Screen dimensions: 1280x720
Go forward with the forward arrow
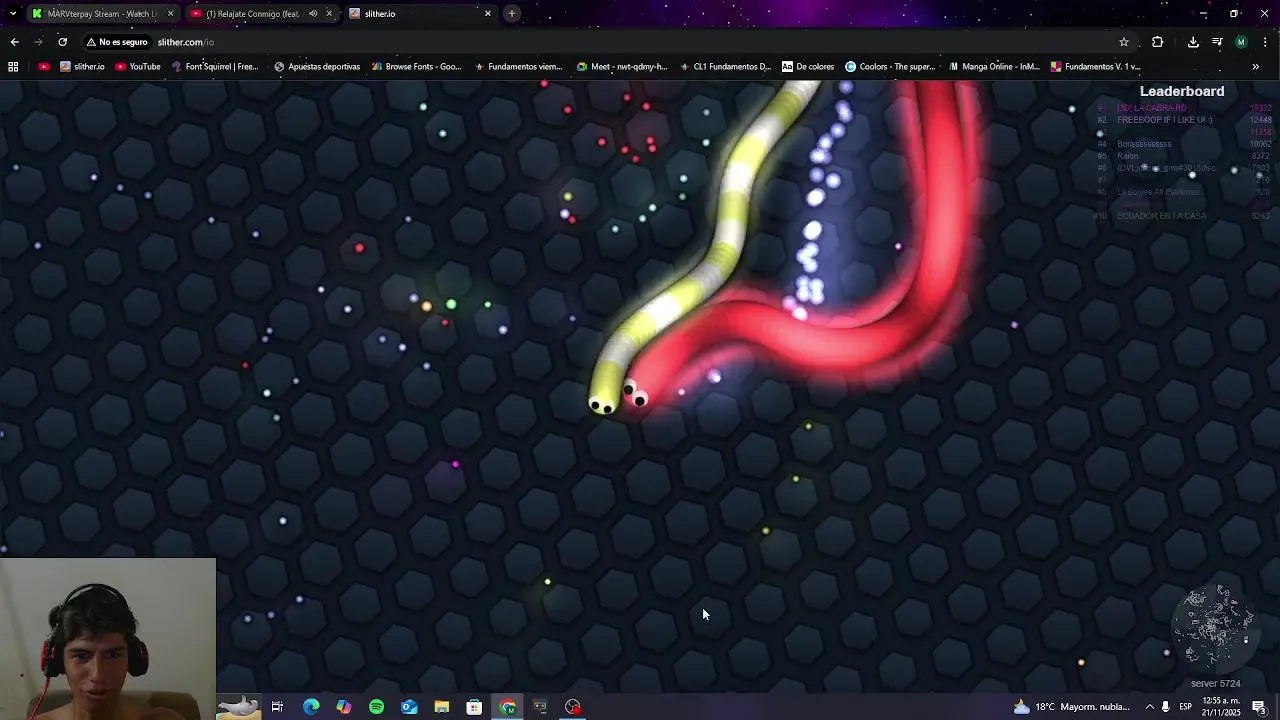[x=38, y=42]
